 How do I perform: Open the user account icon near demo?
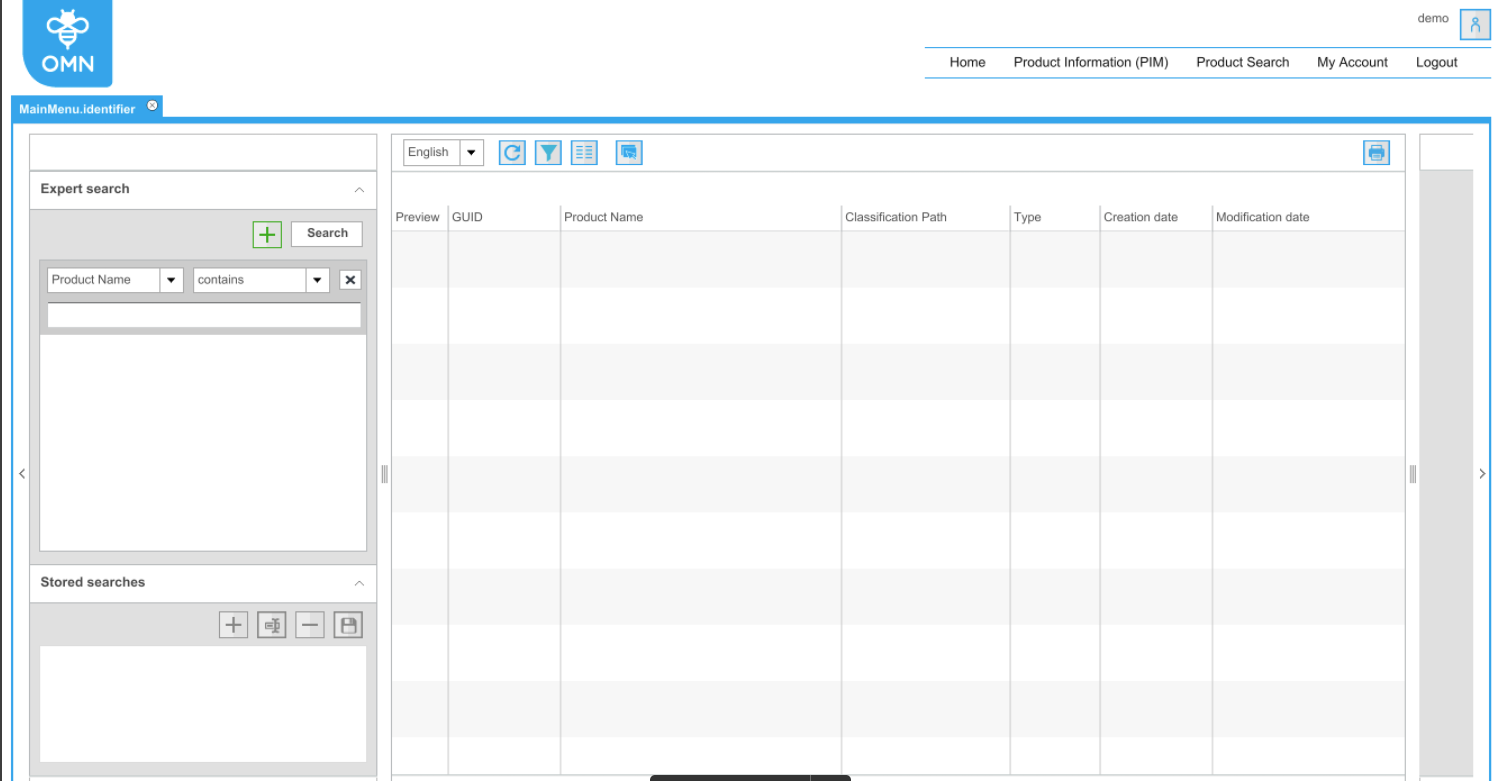[1475, 24]
